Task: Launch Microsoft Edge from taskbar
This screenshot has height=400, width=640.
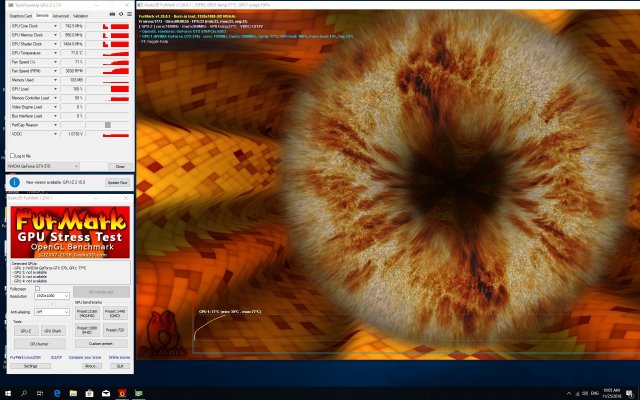Action: [57, 393]
